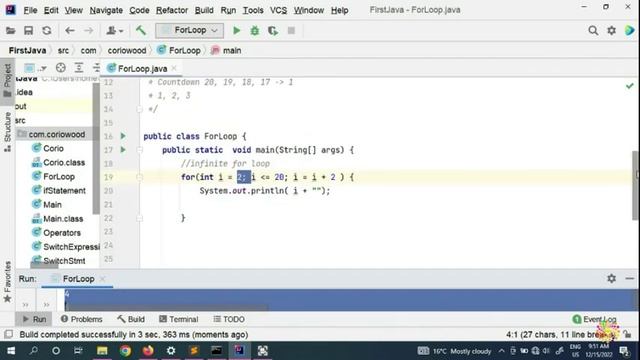Open the Run menu
This screenshot has height=360, width=640.
pyautogui.click(x=228, y=10)
